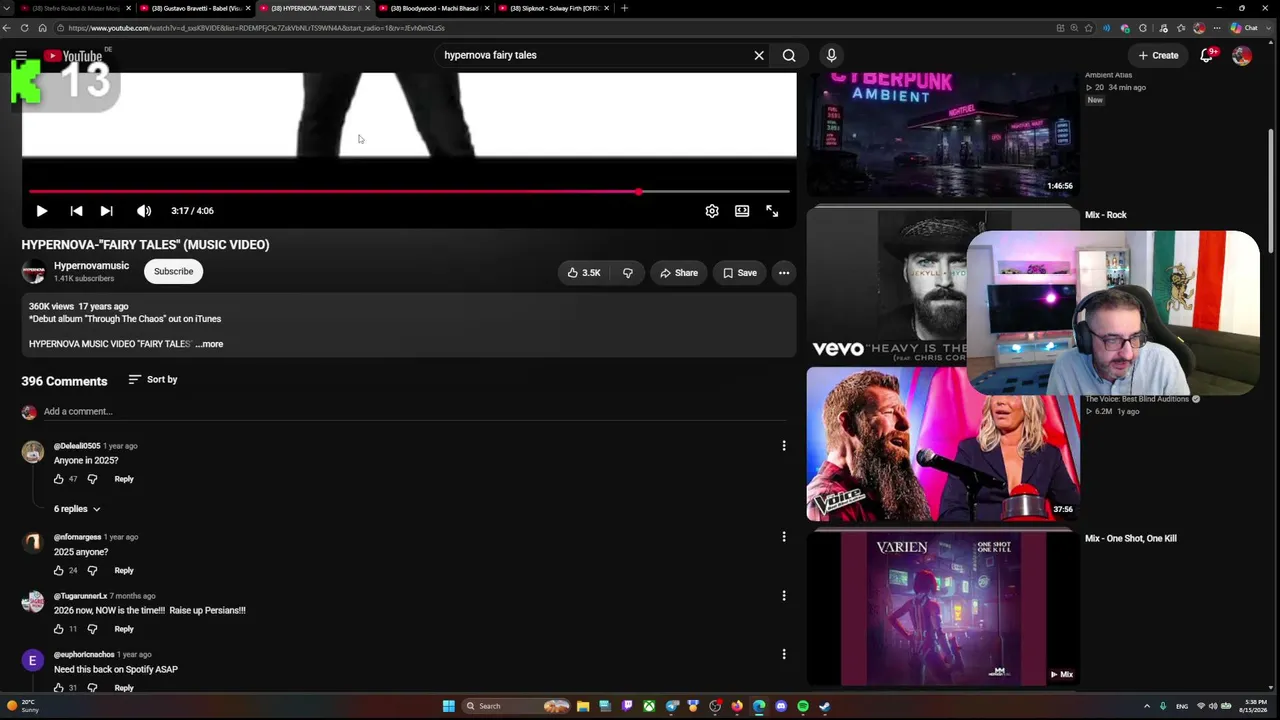This screenshot has height=720, width=1280.
Task: Open the Sort by comments dropdown
Action: 153,380
